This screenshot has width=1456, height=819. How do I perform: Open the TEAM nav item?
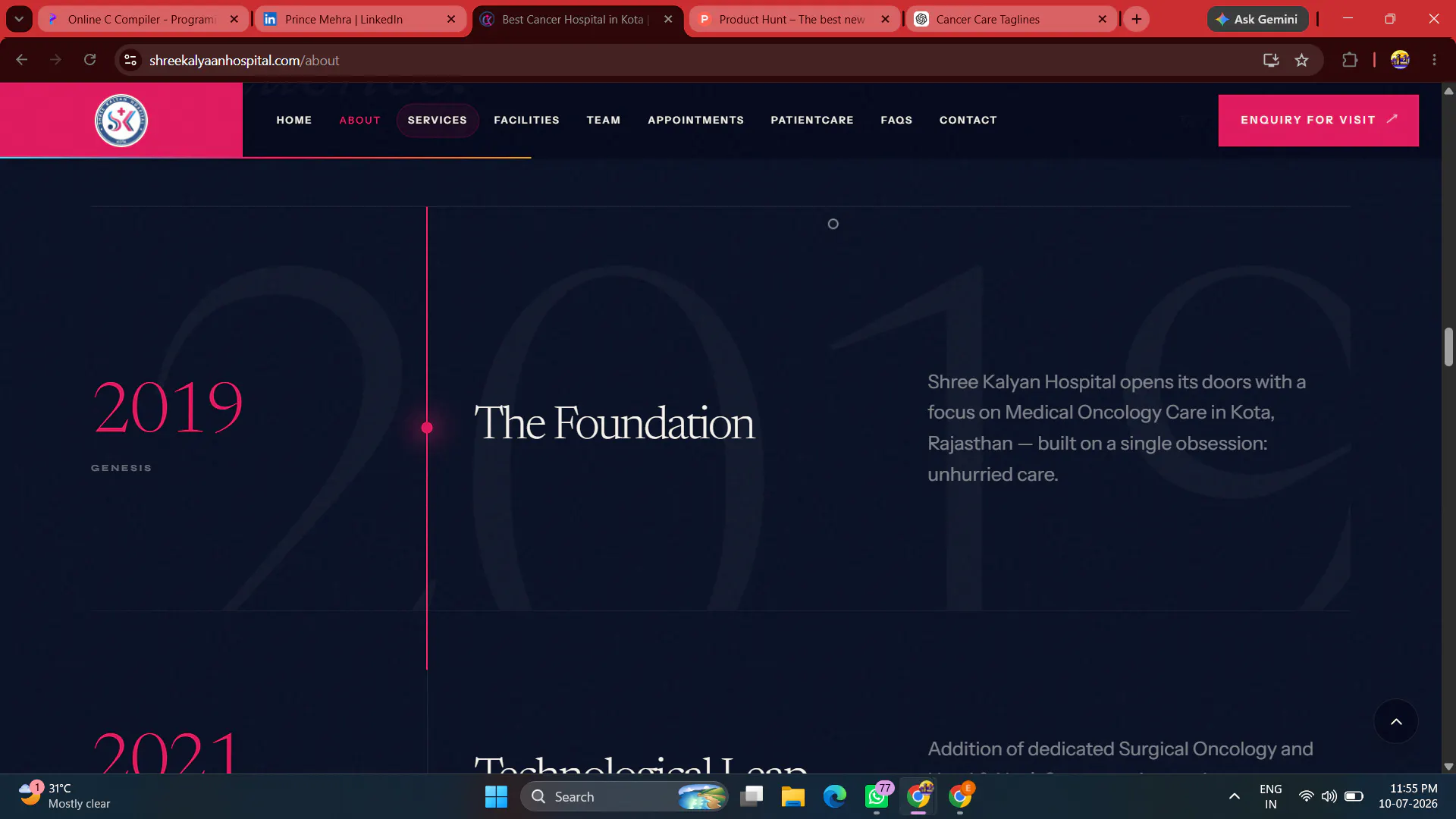point(604,121)
